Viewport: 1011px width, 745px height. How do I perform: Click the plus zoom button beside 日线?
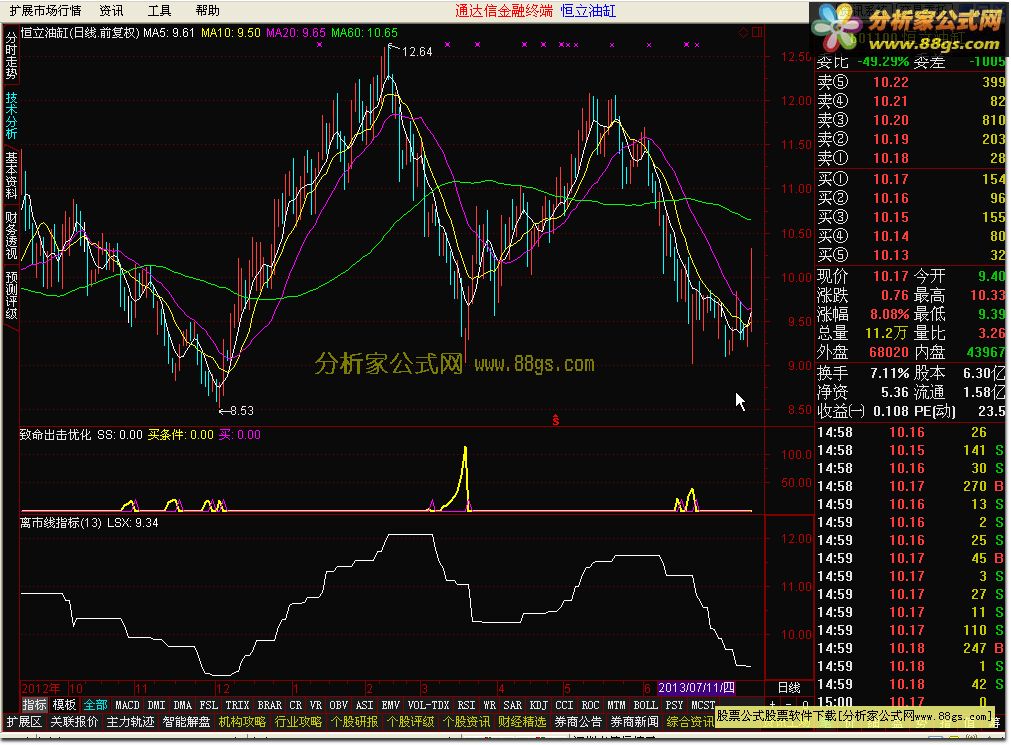click(773, 704)
